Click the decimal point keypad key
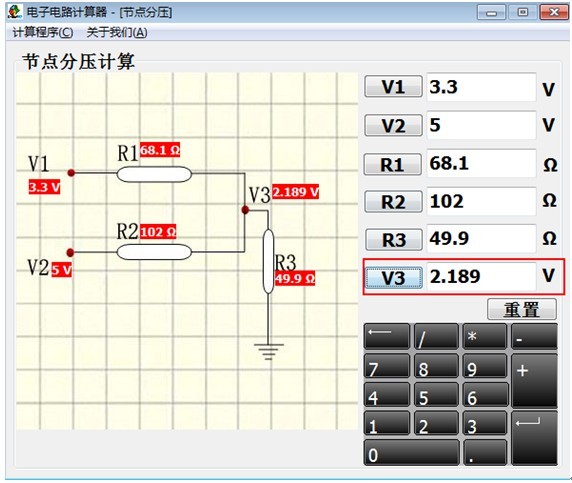 pos(485,452)
